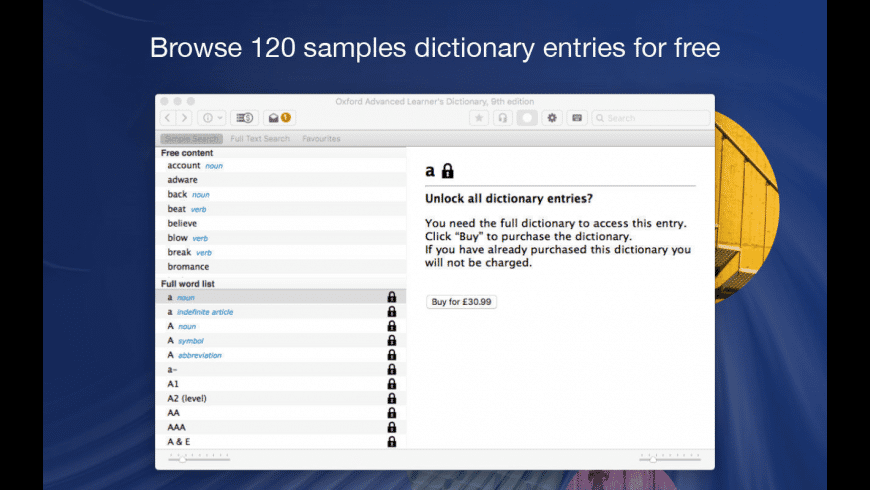Select the 'A abbreviation' entry
Viewport: 870px width, 490px height.
(x=281, y=355)
